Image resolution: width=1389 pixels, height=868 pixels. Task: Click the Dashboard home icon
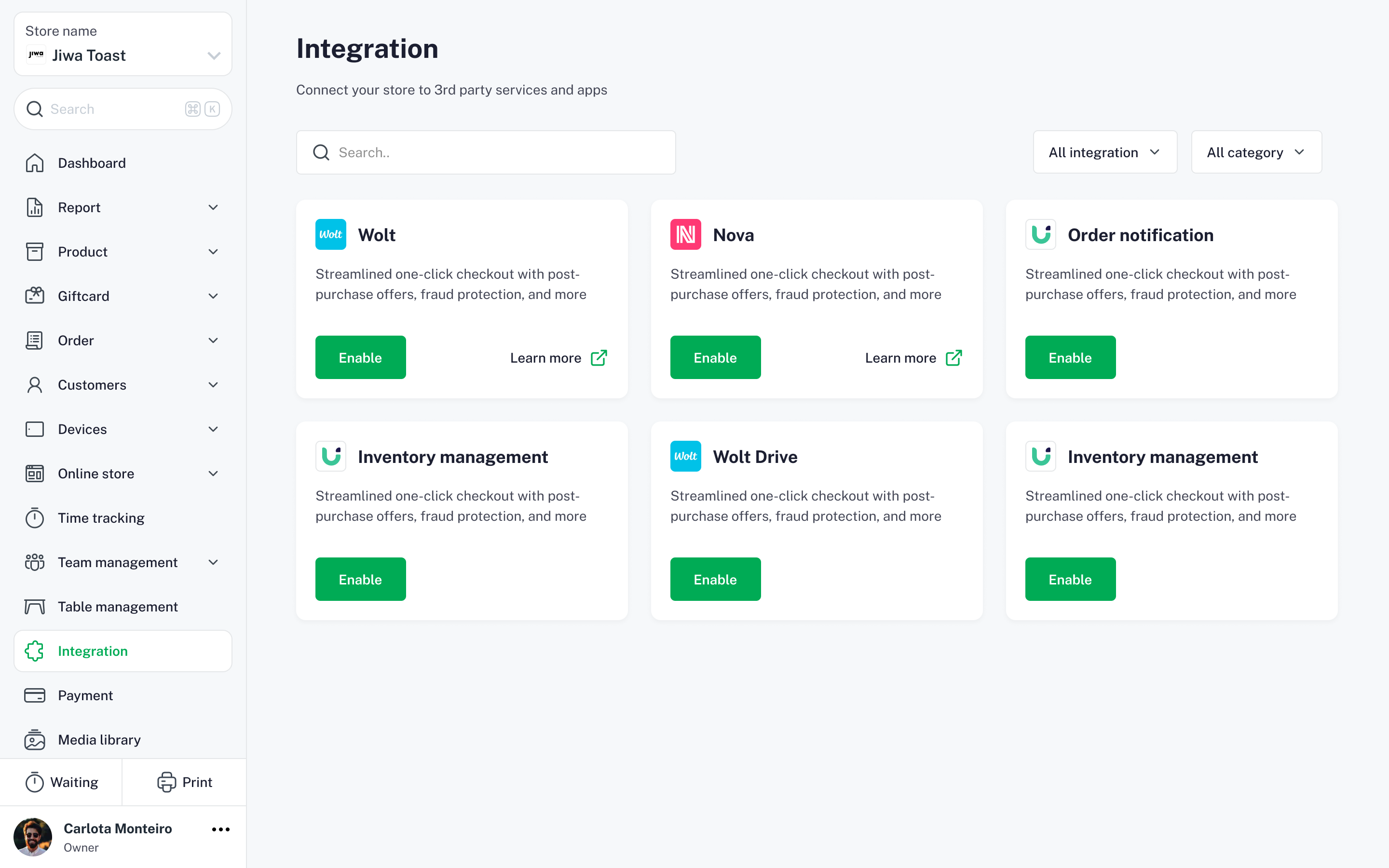point(34,163)
